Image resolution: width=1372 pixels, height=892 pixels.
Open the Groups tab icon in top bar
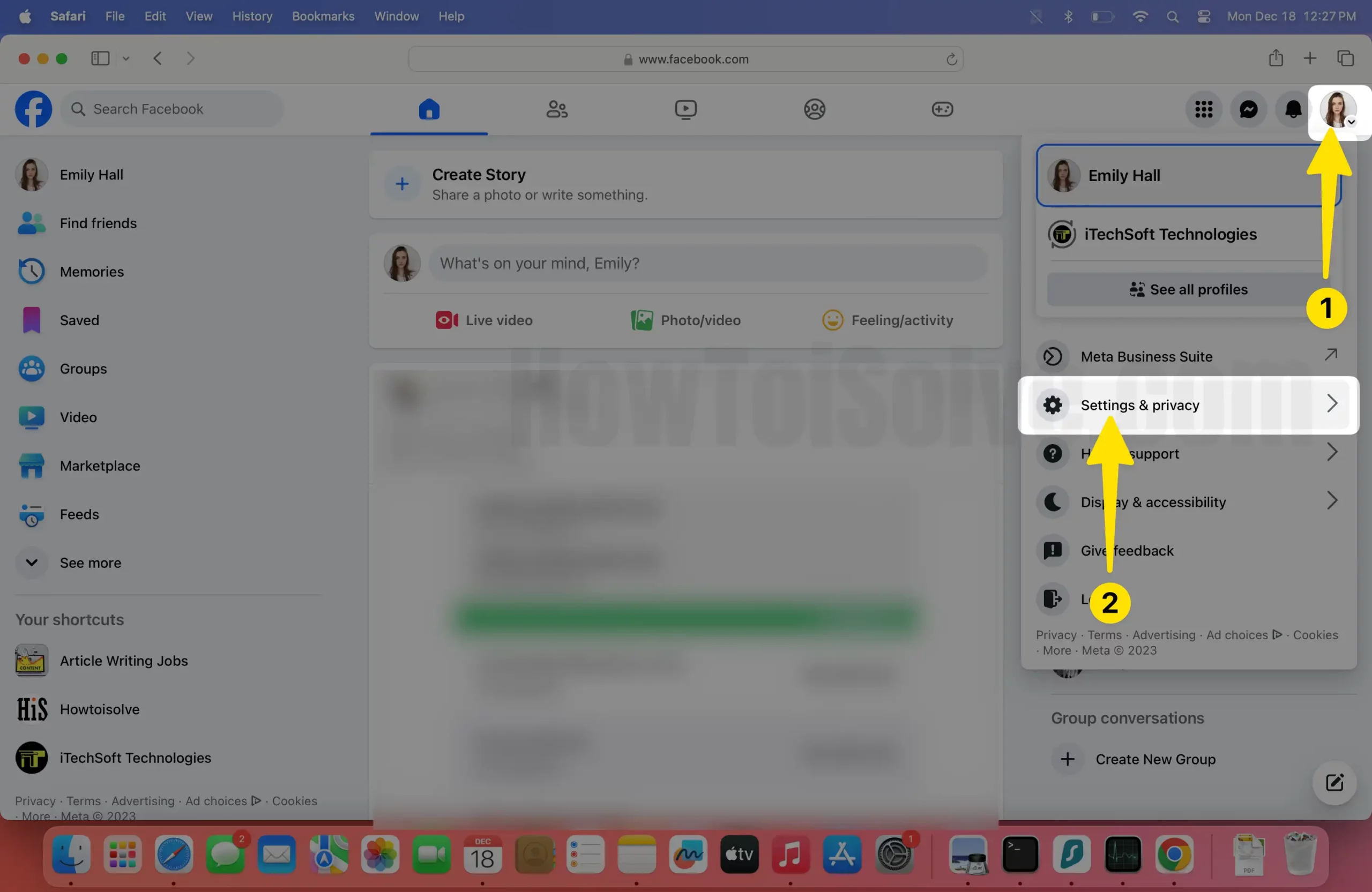coord(814,109)
